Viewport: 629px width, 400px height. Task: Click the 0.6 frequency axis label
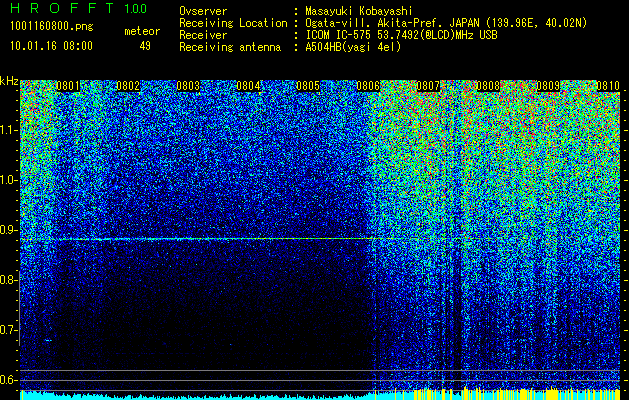point(8,380)
